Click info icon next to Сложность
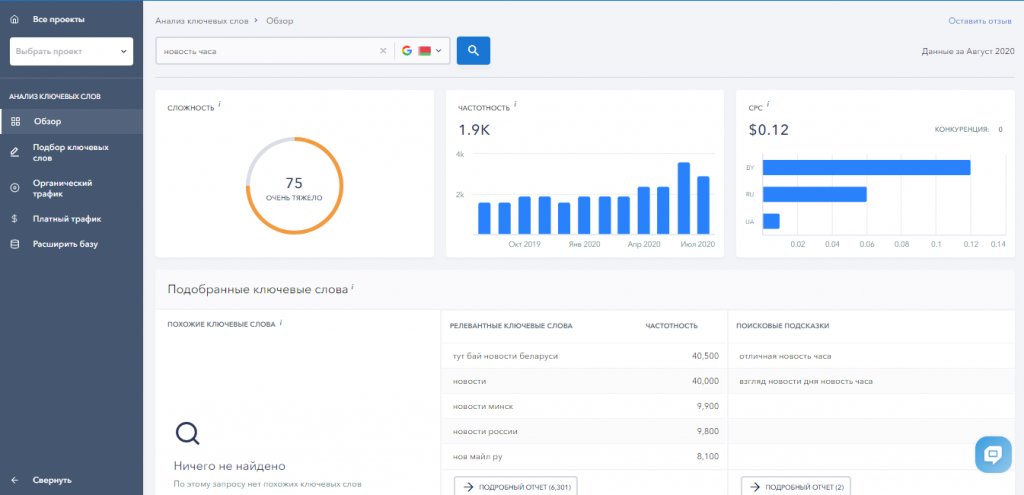 [220, 104]
